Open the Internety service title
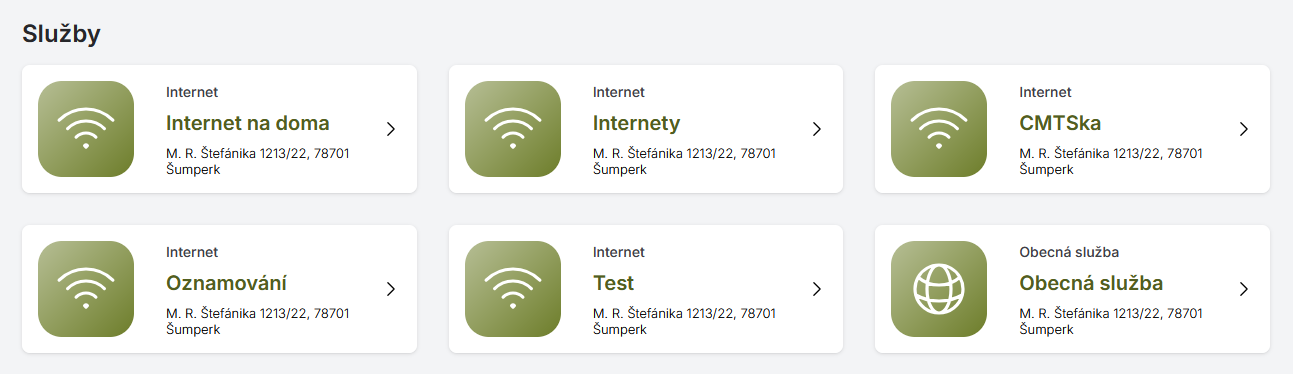The image size is (1293, 374). [636, 123]
